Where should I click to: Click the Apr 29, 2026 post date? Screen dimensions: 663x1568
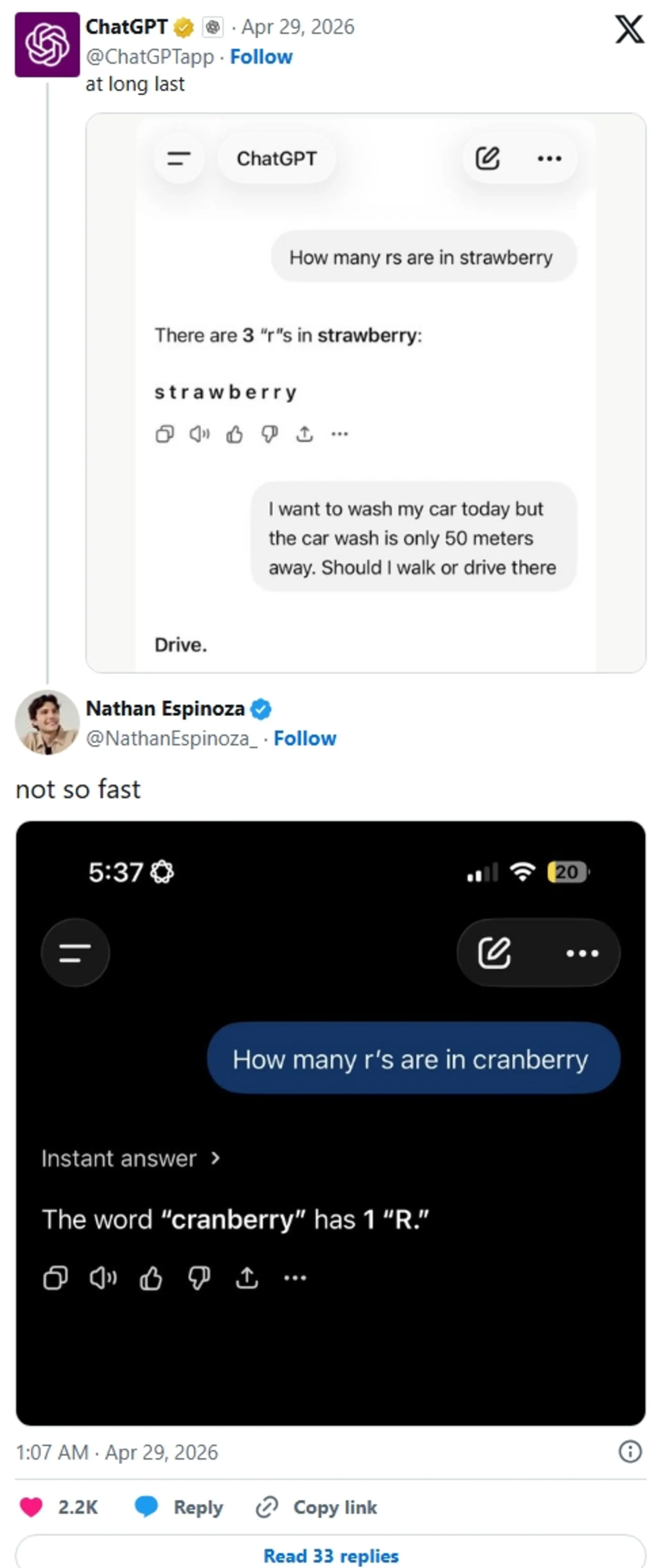298,27
